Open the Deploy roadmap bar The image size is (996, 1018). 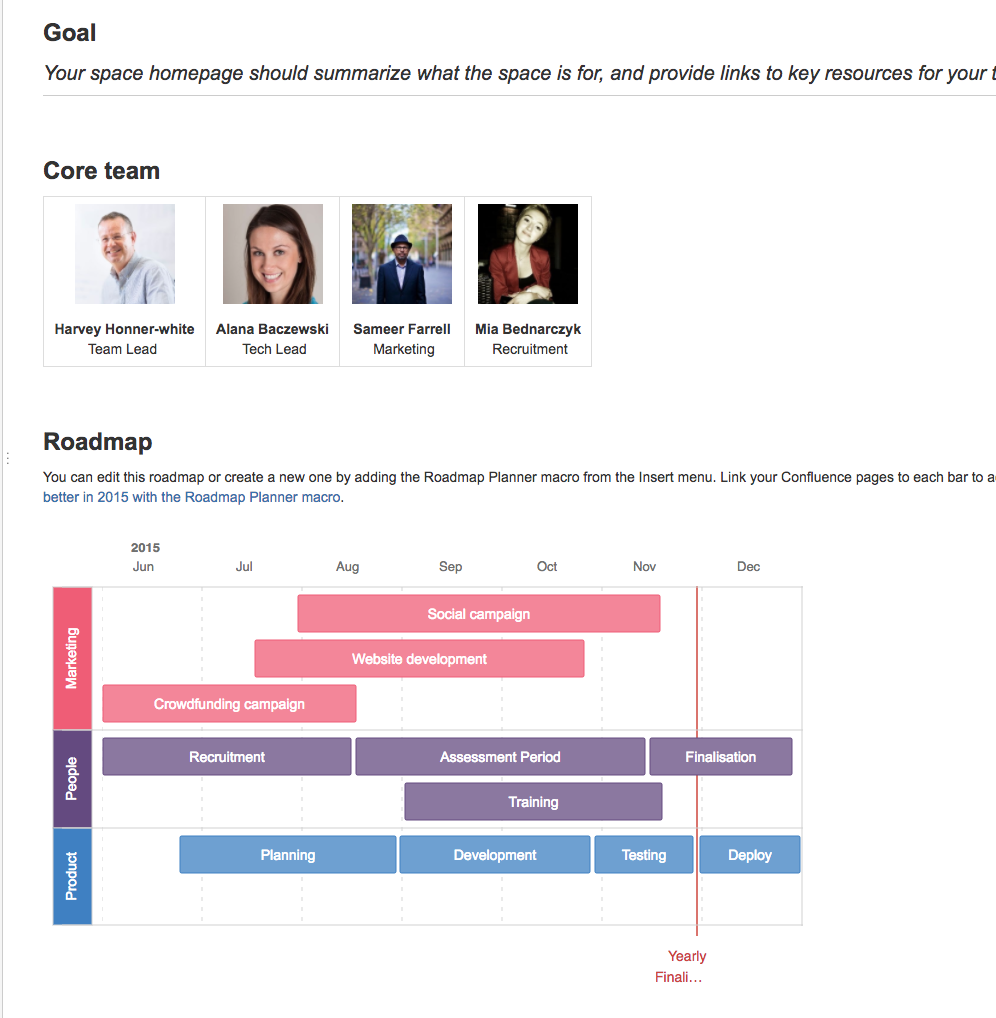click(x=750, y=854)
